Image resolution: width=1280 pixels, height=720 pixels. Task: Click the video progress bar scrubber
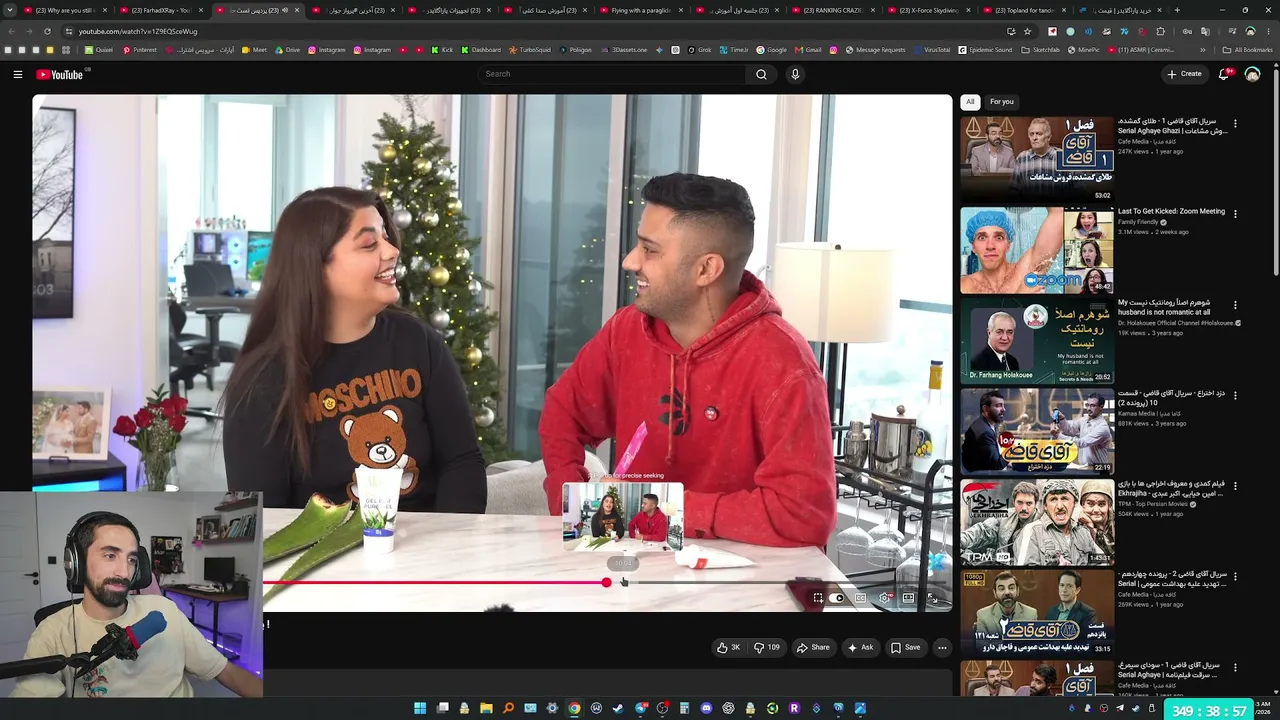[x=606, y=582]
